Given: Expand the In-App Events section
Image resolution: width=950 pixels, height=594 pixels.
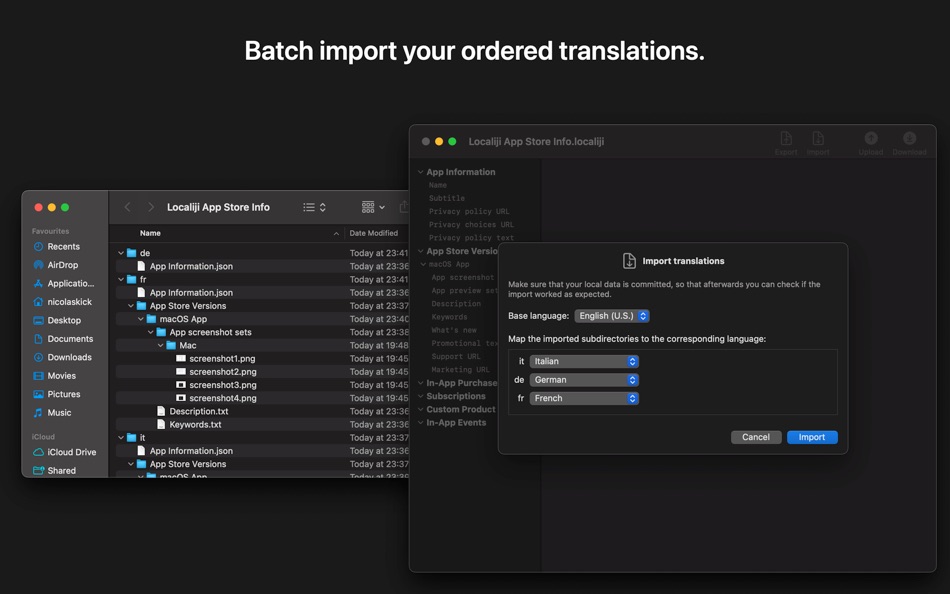Looking at the screenshot, I should click(420, 422).
